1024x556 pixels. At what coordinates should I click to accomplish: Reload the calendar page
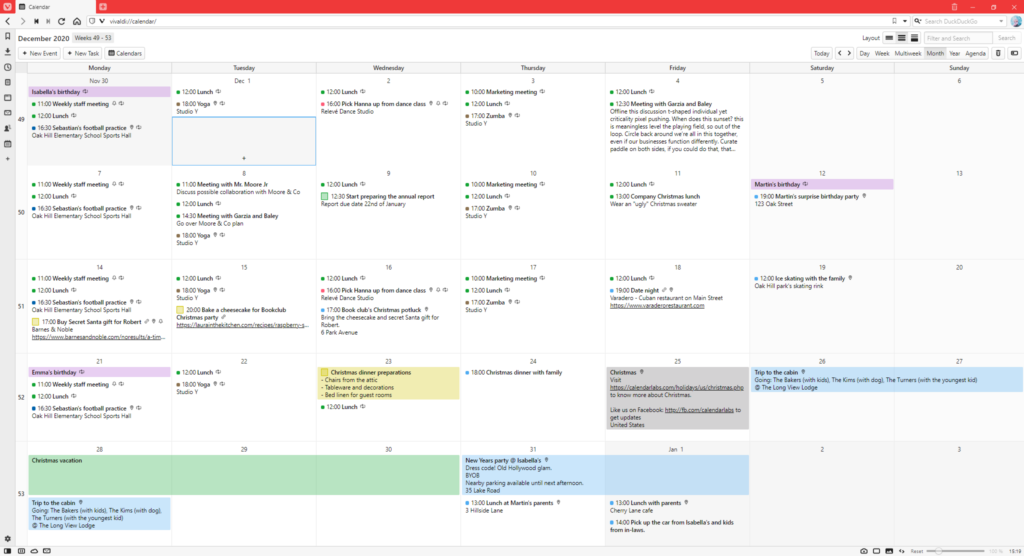point(61,21)
